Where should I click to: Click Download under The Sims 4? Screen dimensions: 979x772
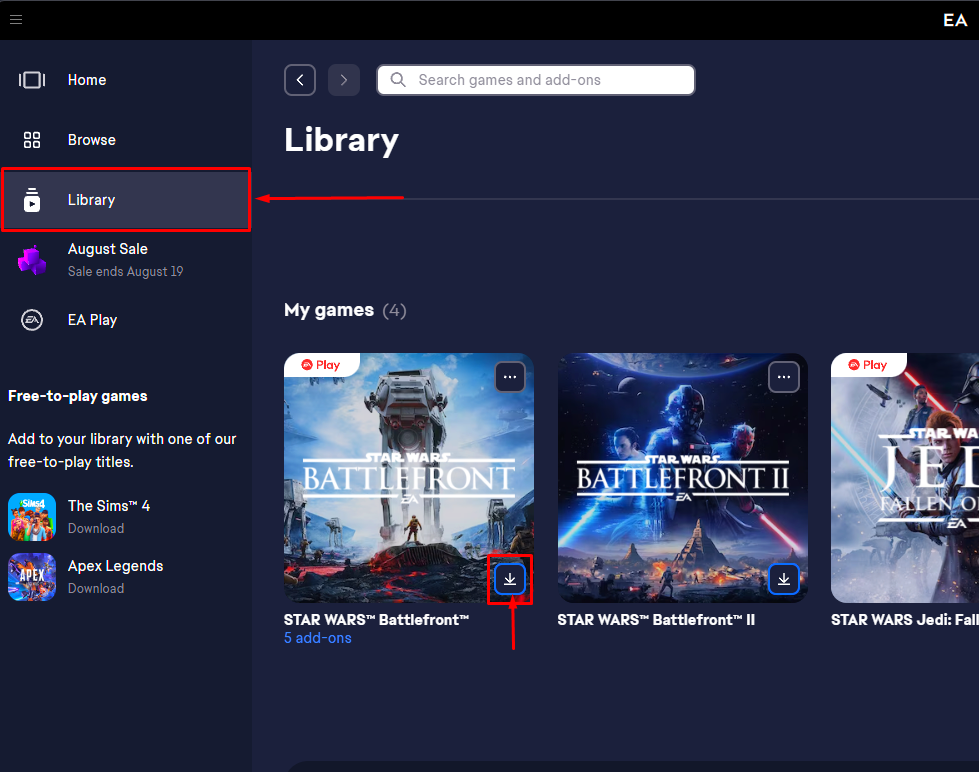tap(96, 528)
